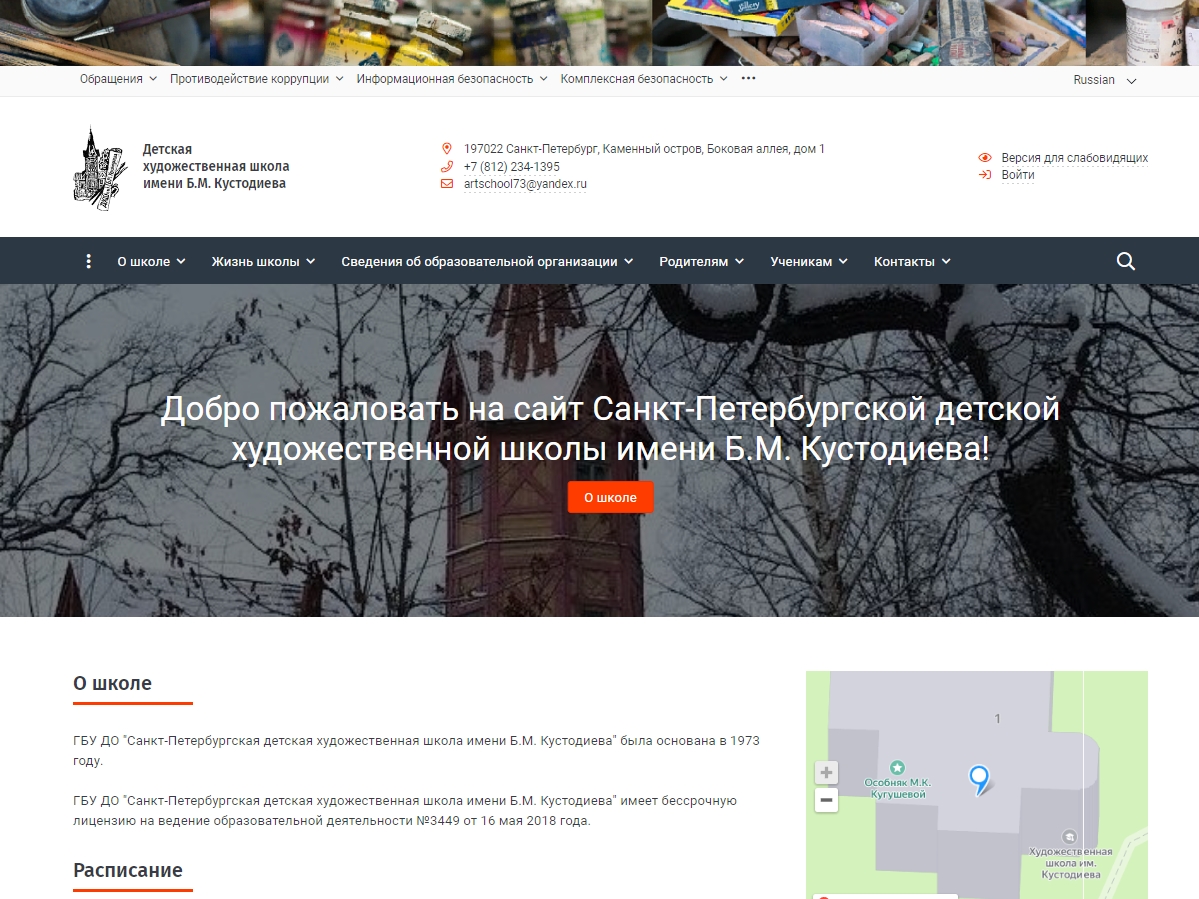Open the ellipsis overflow menu in top bar

pos(748,78)
